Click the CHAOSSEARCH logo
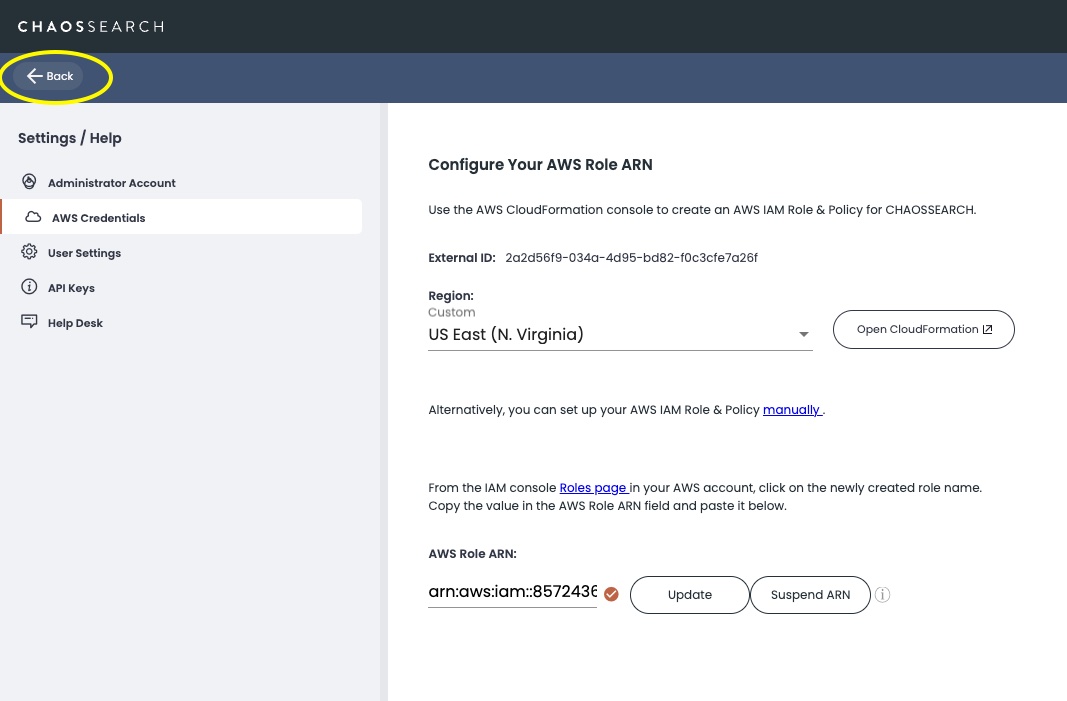This screenshot has width=1067, height=701. (91, 27)
